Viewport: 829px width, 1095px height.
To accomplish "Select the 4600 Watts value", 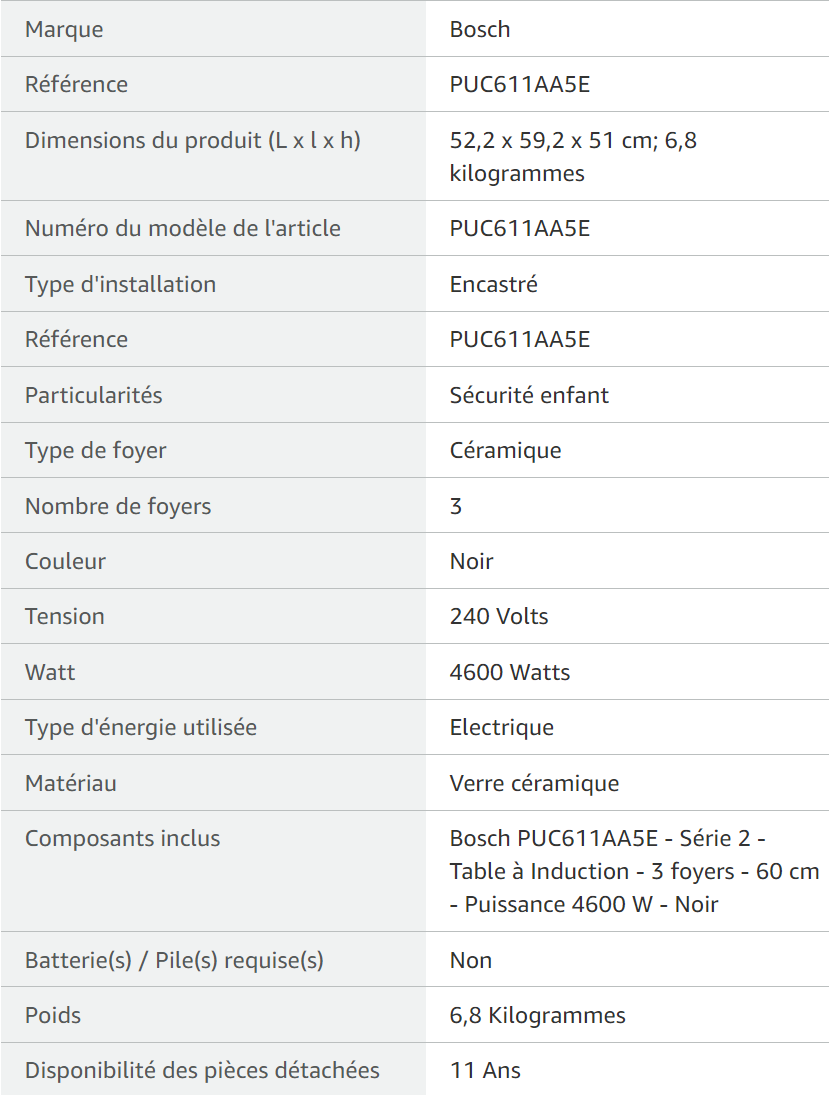I will tap(510, 673).
